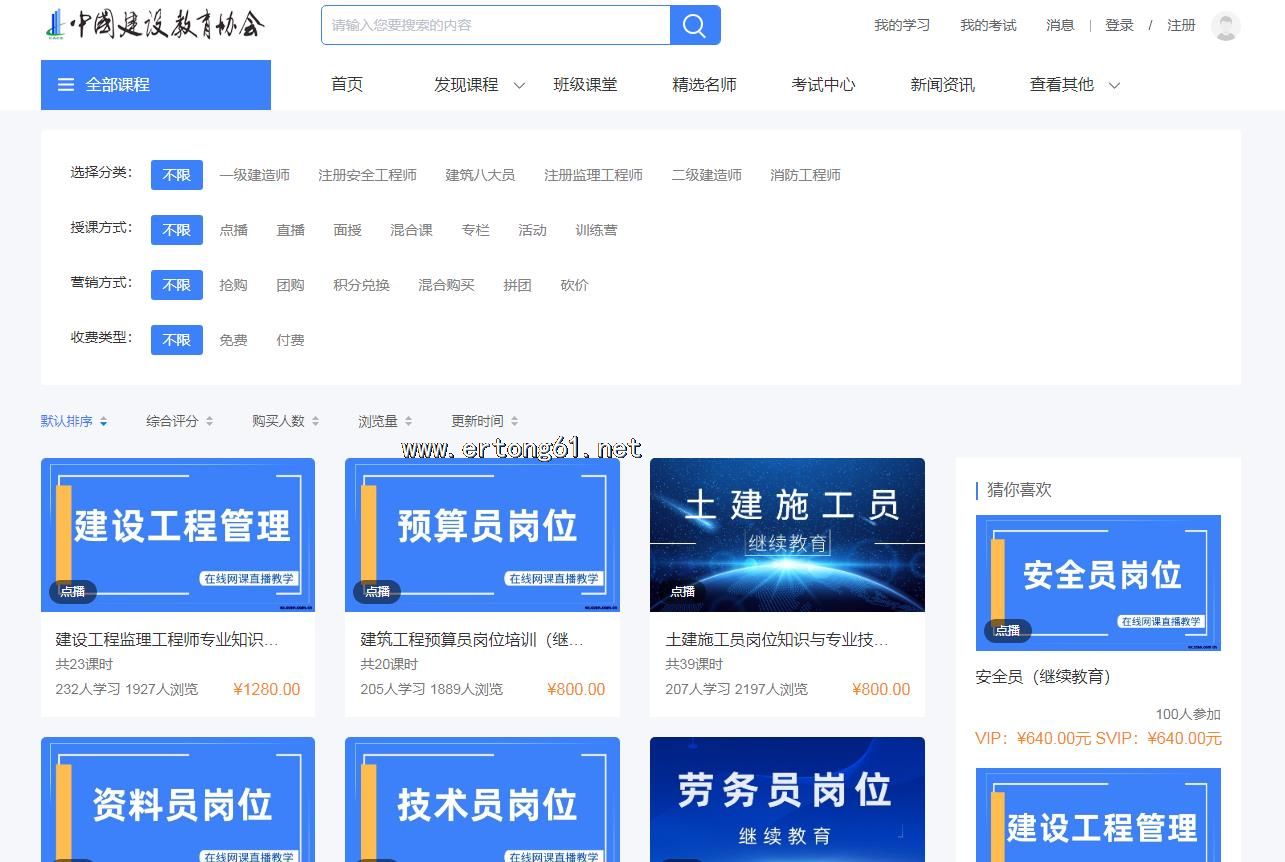Select 直播 under 授课方式 filter

[290, 230]
